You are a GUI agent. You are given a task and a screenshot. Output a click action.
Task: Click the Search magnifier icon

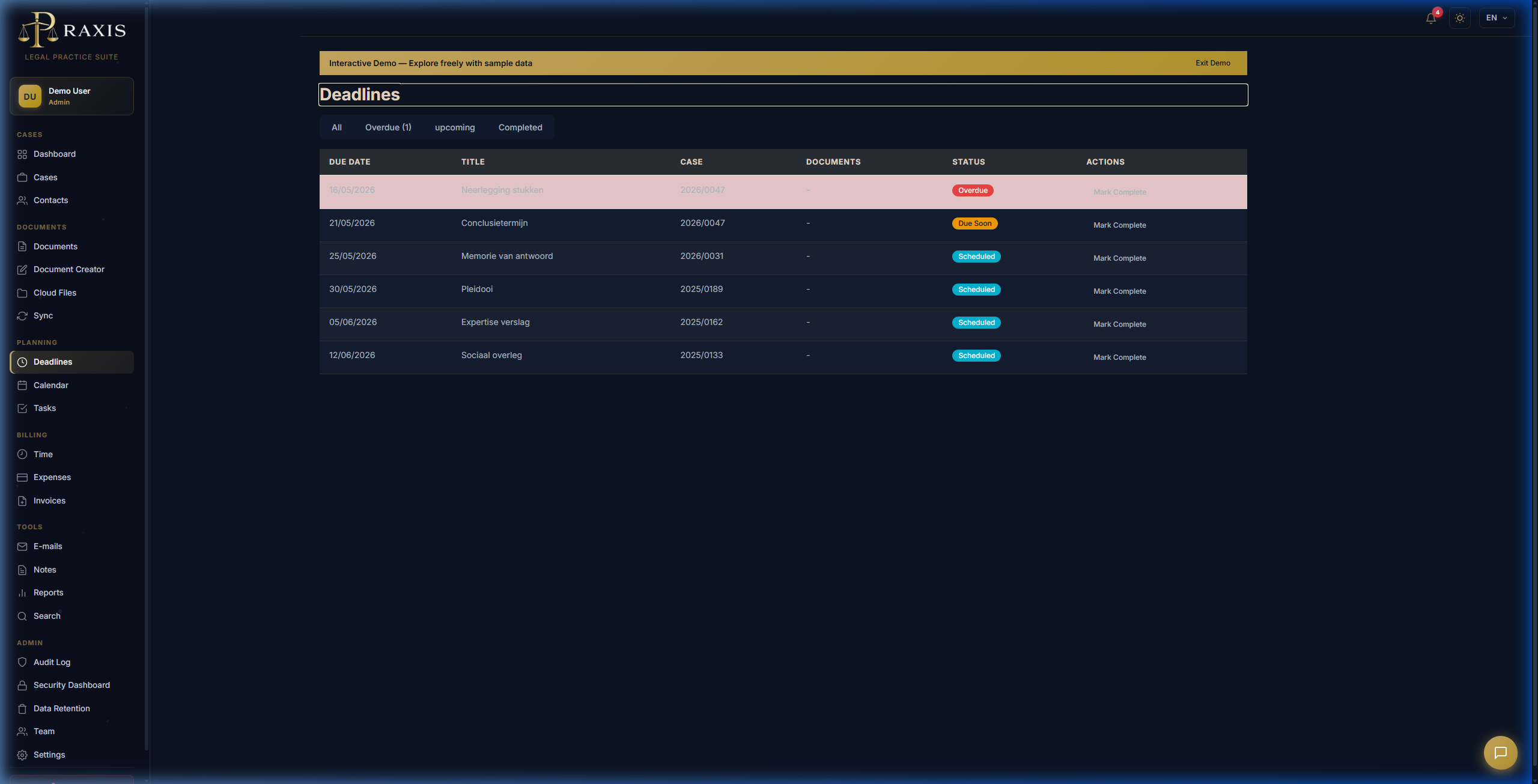pyautogui.click(x=22, y=616)
